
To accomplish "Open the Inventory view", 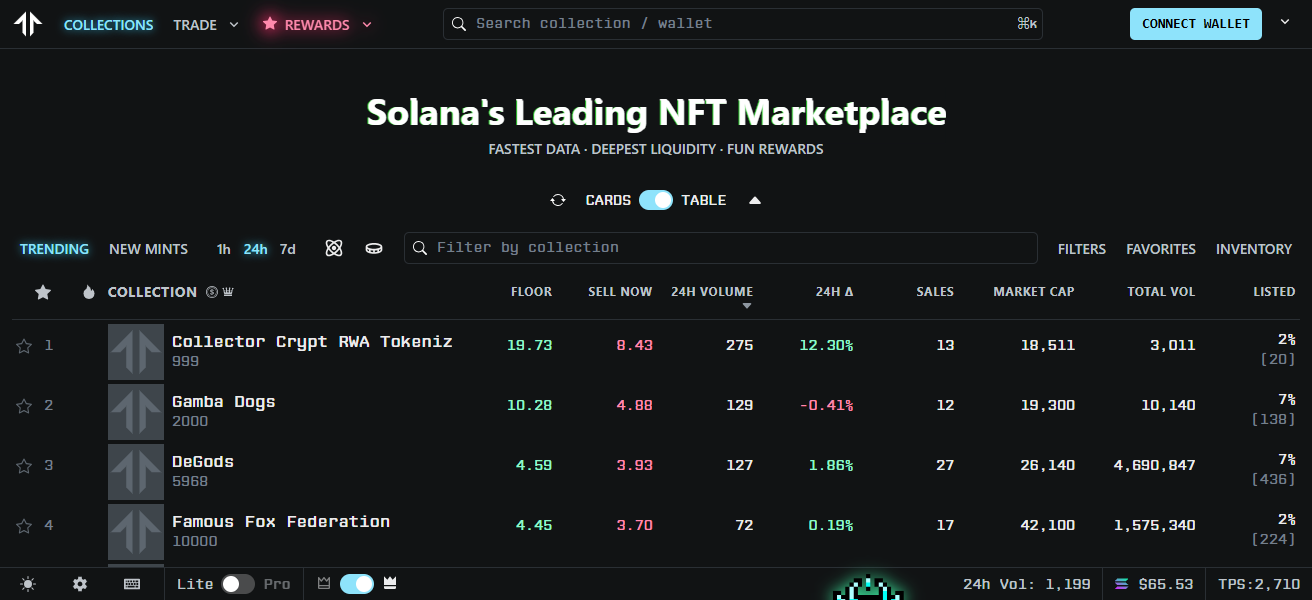I will (x=1254, y=249).
